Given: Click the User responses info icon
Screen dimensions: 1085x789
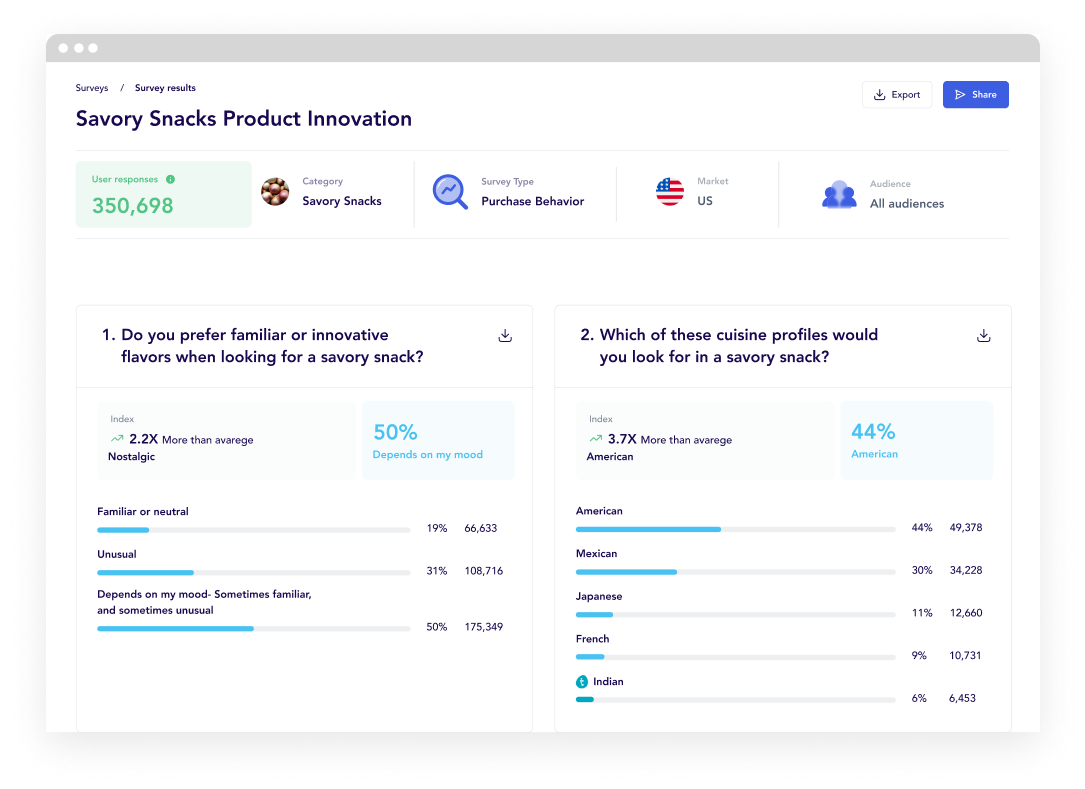Looking at the screenshot, I should click(170, 179).
